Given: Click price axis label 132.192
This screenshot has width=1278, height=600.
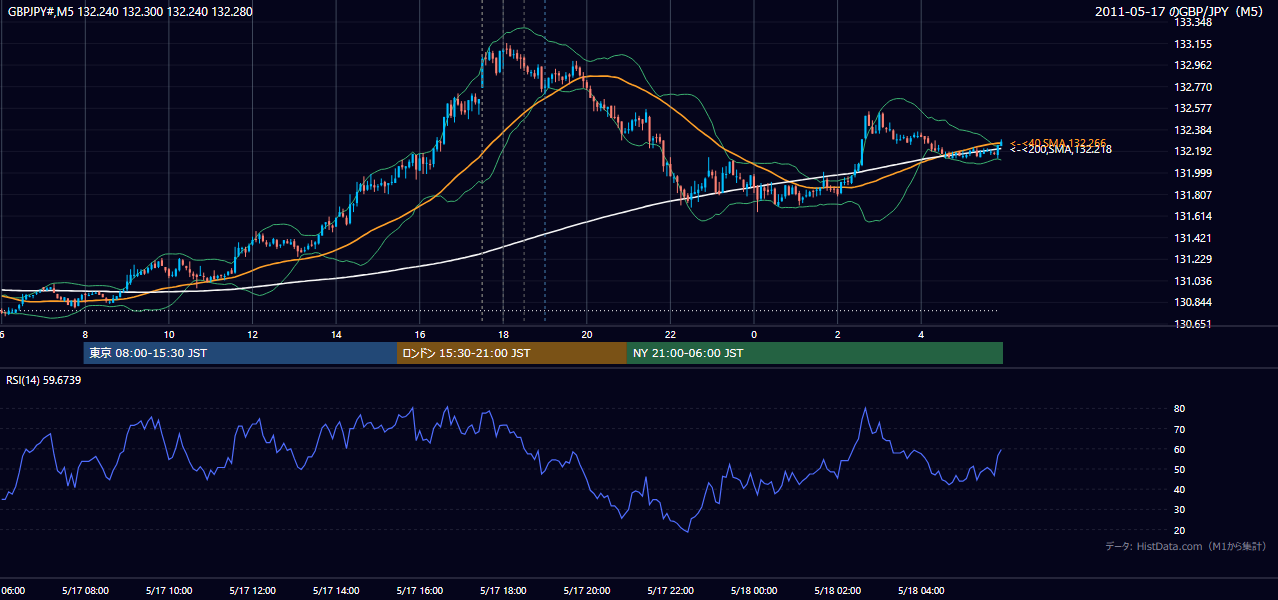Looking at the screenshot, I should click(1193, 152).
